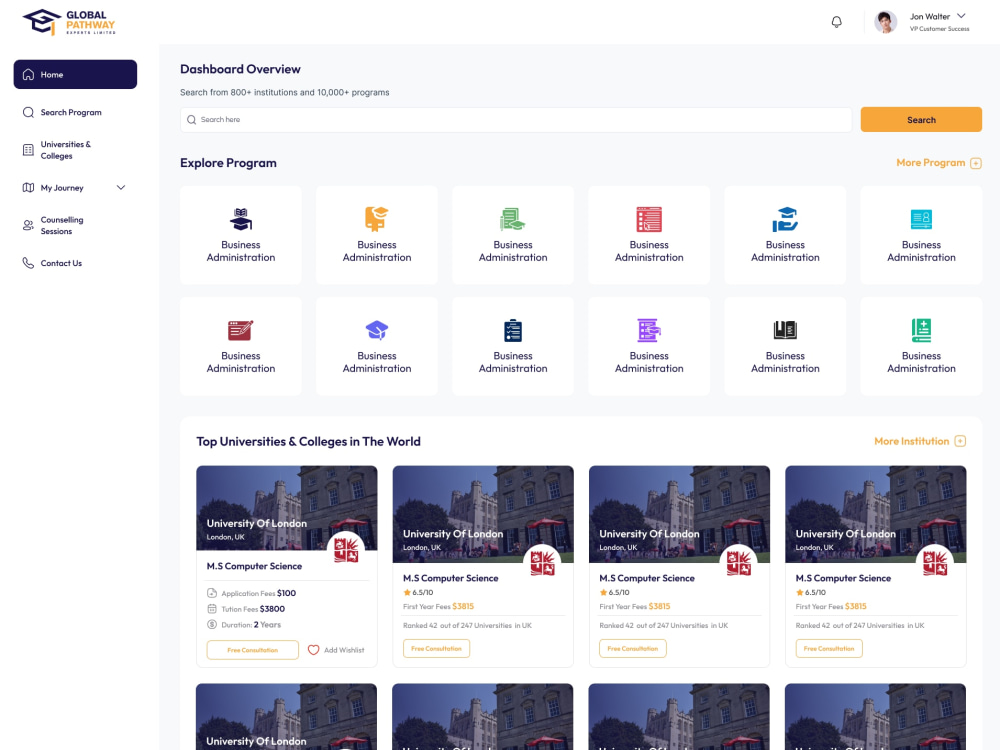
Task: Select the program card with the green document icon
Action: 922,346
